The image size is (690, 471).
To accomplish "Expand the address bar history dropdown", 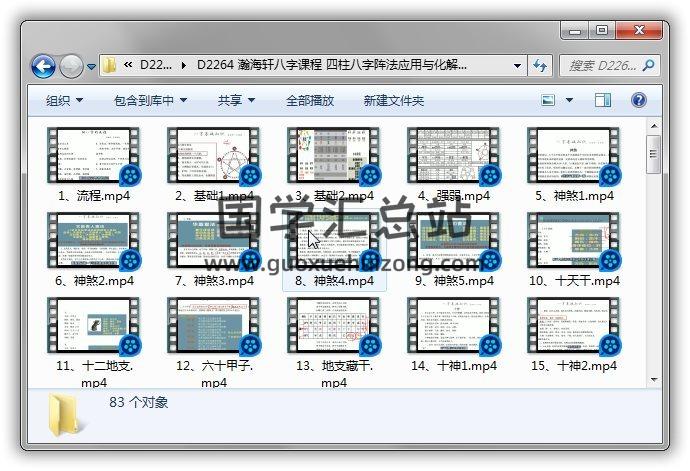I will point(517,66).
